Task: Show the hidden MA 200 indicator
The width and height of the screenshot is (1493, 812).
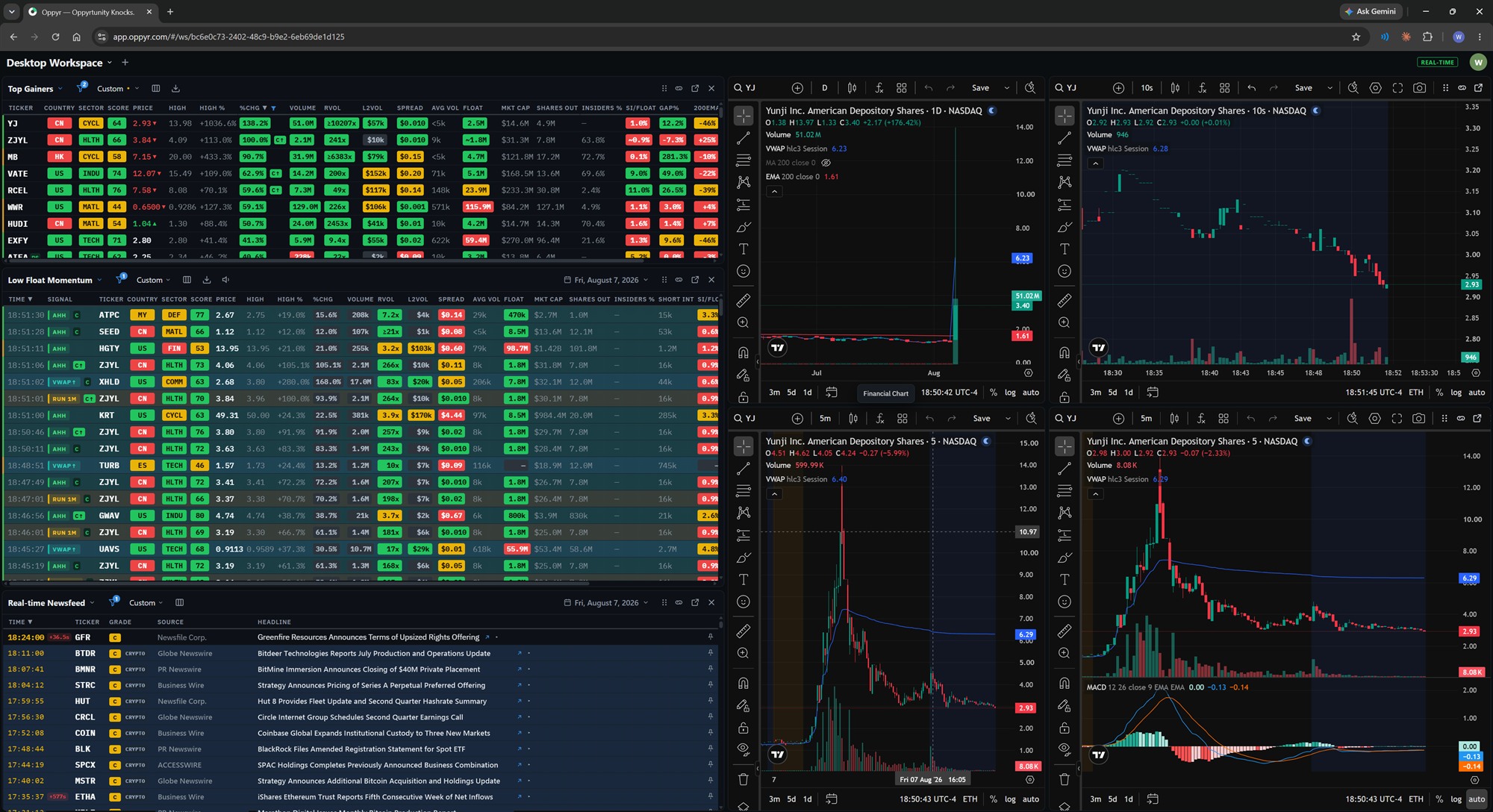Action: click(x=826, y=163)
